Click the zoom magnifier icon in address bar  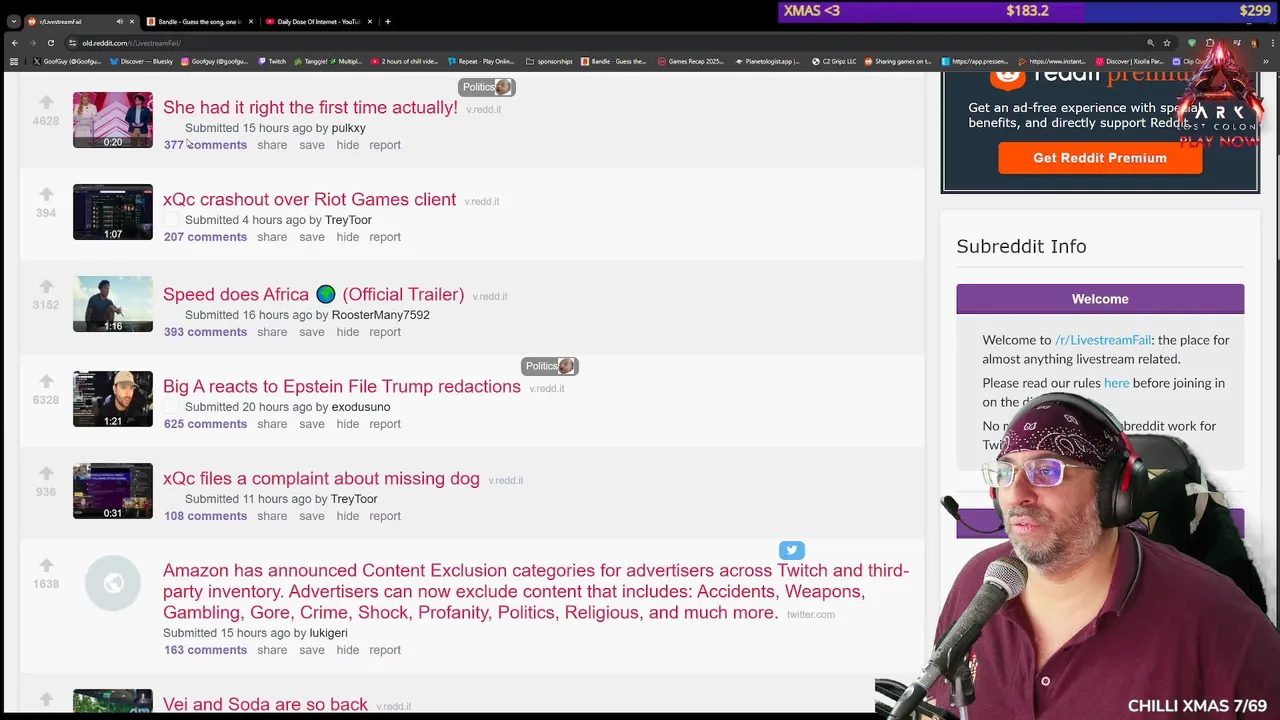(1150, 43)
